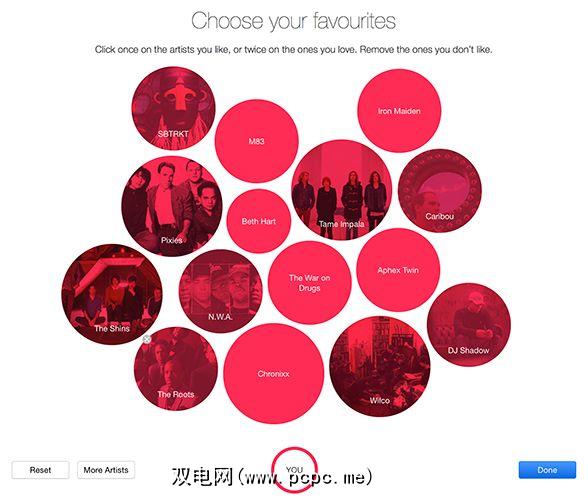Click the YOU circle indicator
The image size is (588, 500).
294,469
